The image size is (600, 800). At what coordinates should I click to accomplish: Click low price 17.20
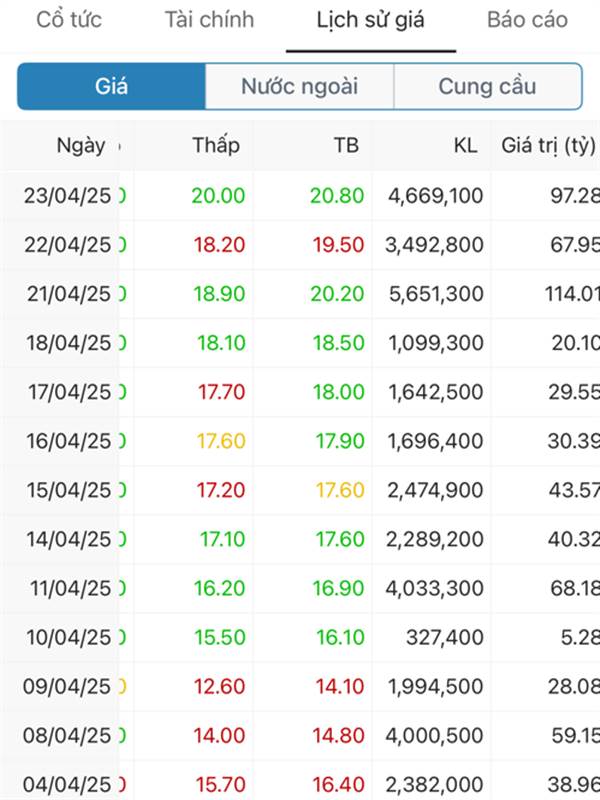coord(221,490)
